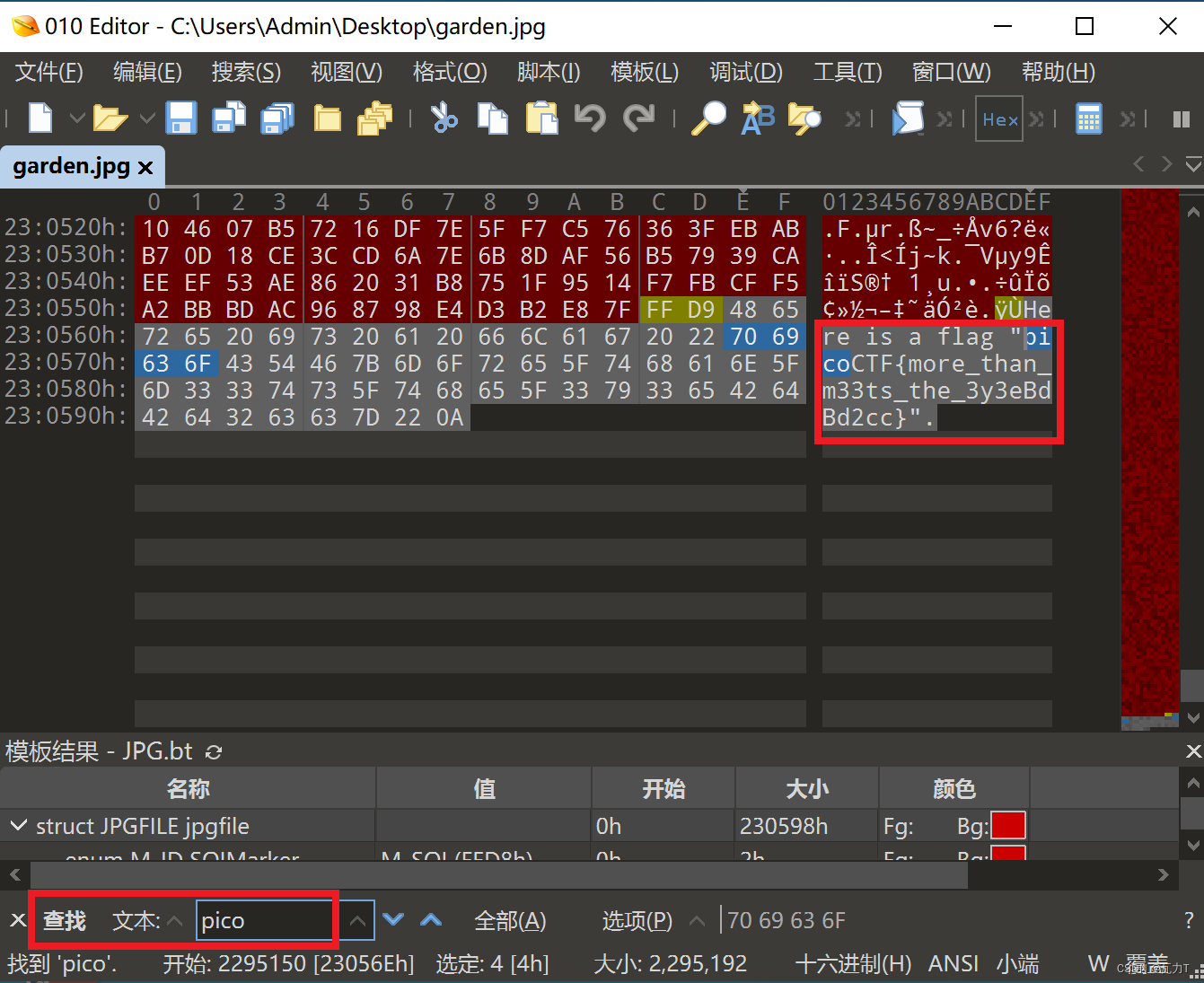
Task: Expand the struct JPGFILE jpgfile entry
Action: tap(20, 826)
